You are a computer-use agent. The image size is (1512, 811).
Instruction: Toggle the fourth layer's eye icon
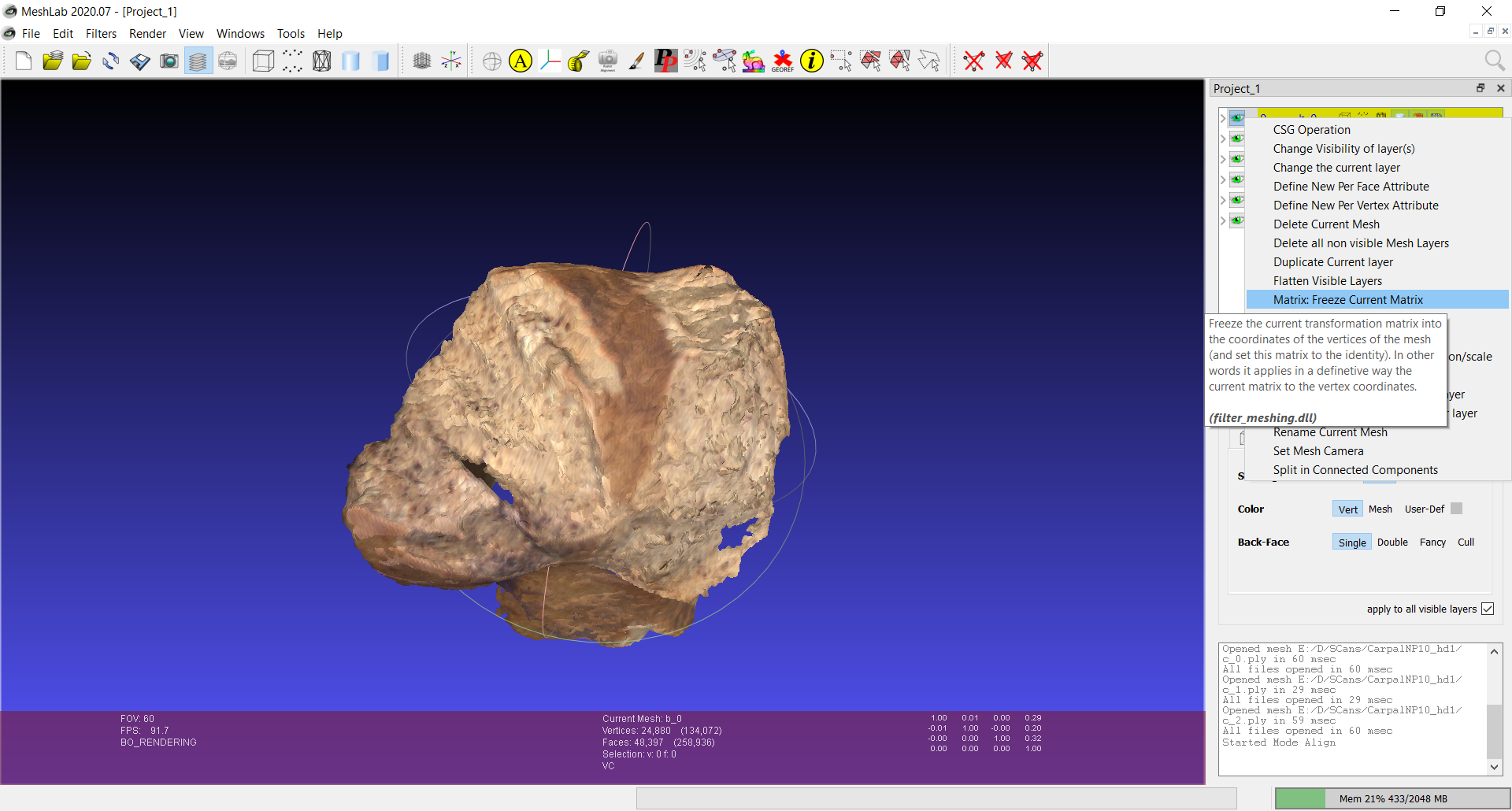click(1237, 180)
